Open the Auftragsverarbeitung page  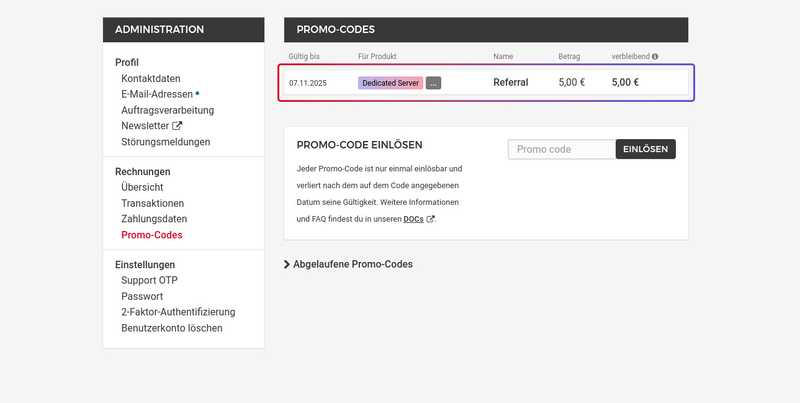(167, 110)
